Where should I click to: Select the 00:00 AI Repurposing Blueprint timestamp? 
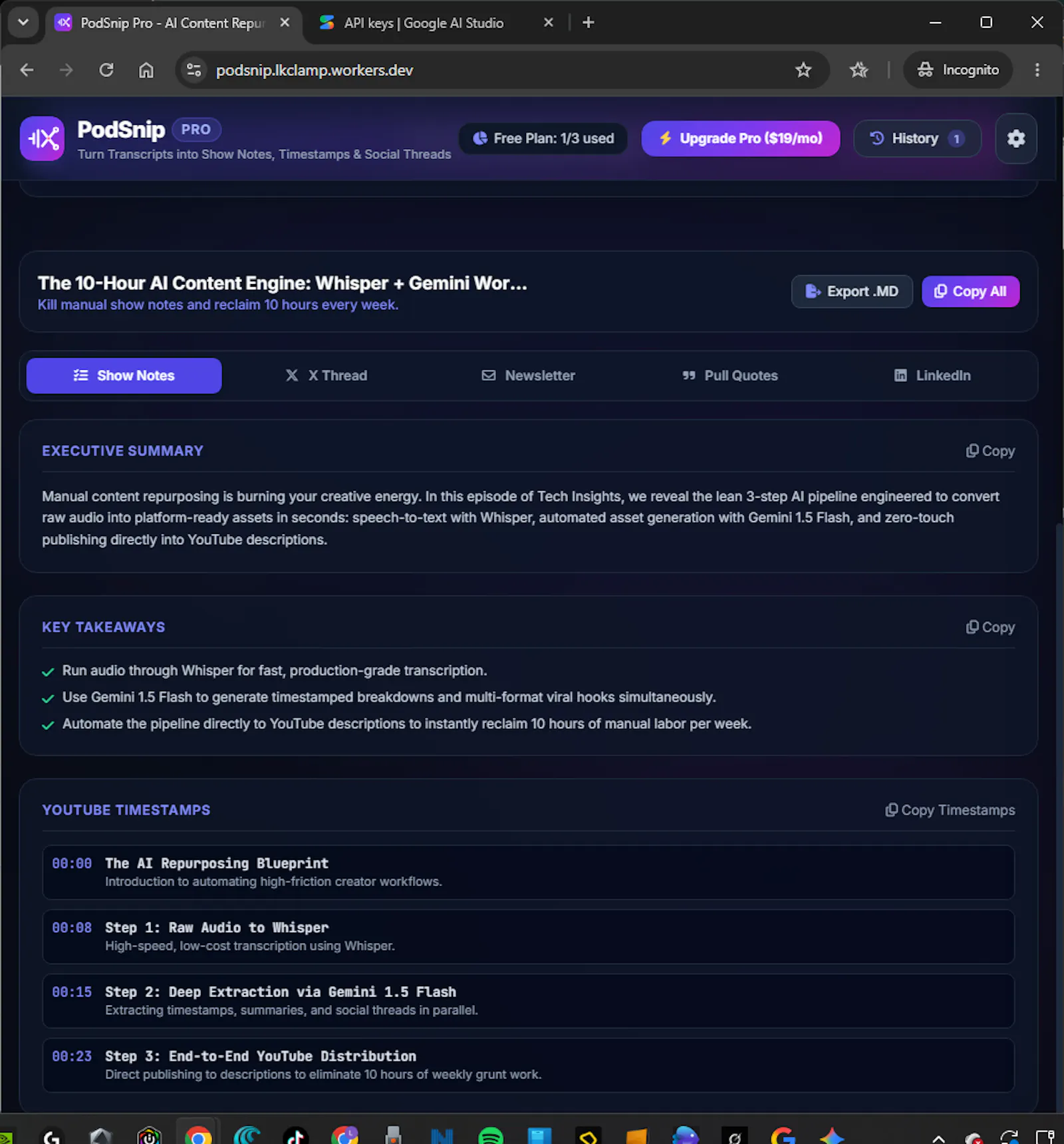click(529, 872)
